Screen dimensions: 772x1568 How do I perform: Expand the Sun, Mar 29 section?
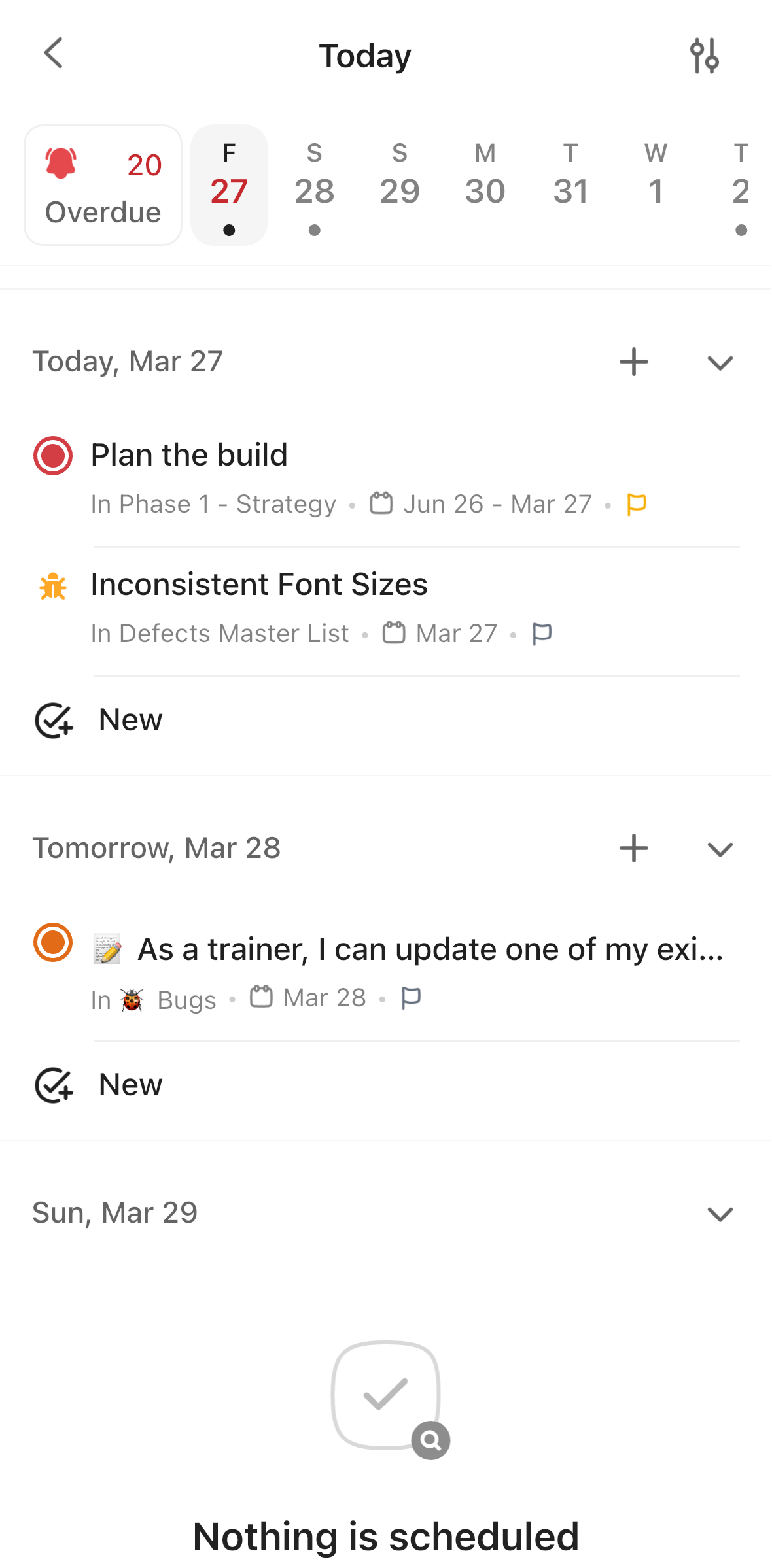pos(720,1214)
